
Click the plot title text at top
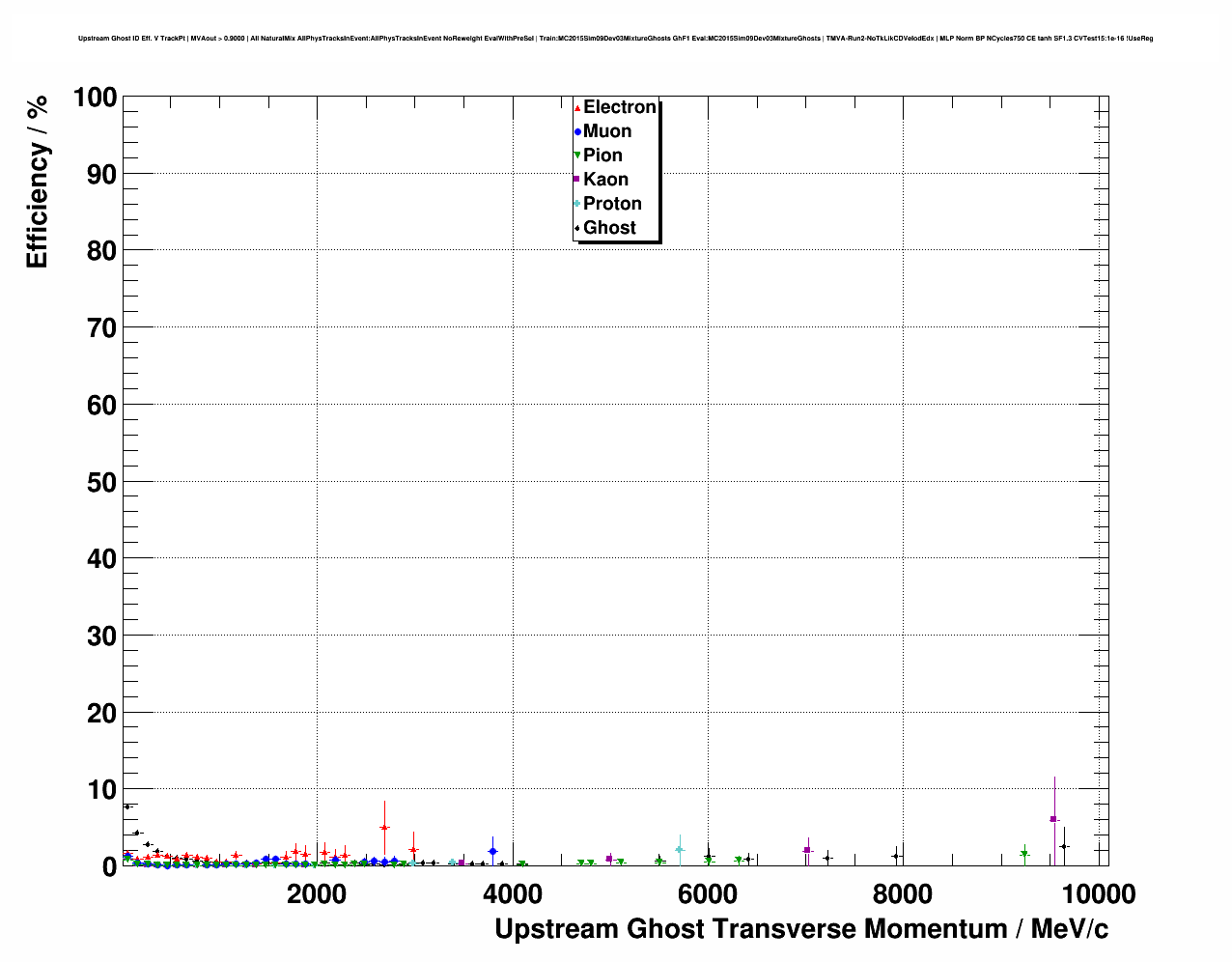coord(615,39)
